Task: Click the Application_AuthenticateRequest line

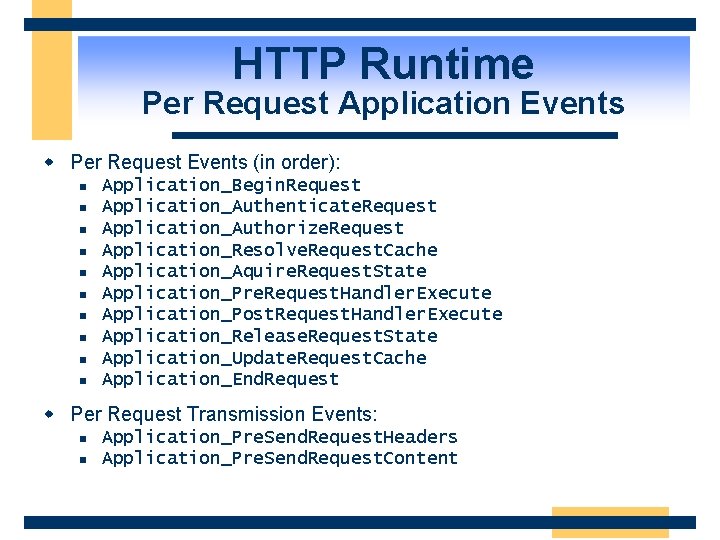Action: click(x=270, y=207)
